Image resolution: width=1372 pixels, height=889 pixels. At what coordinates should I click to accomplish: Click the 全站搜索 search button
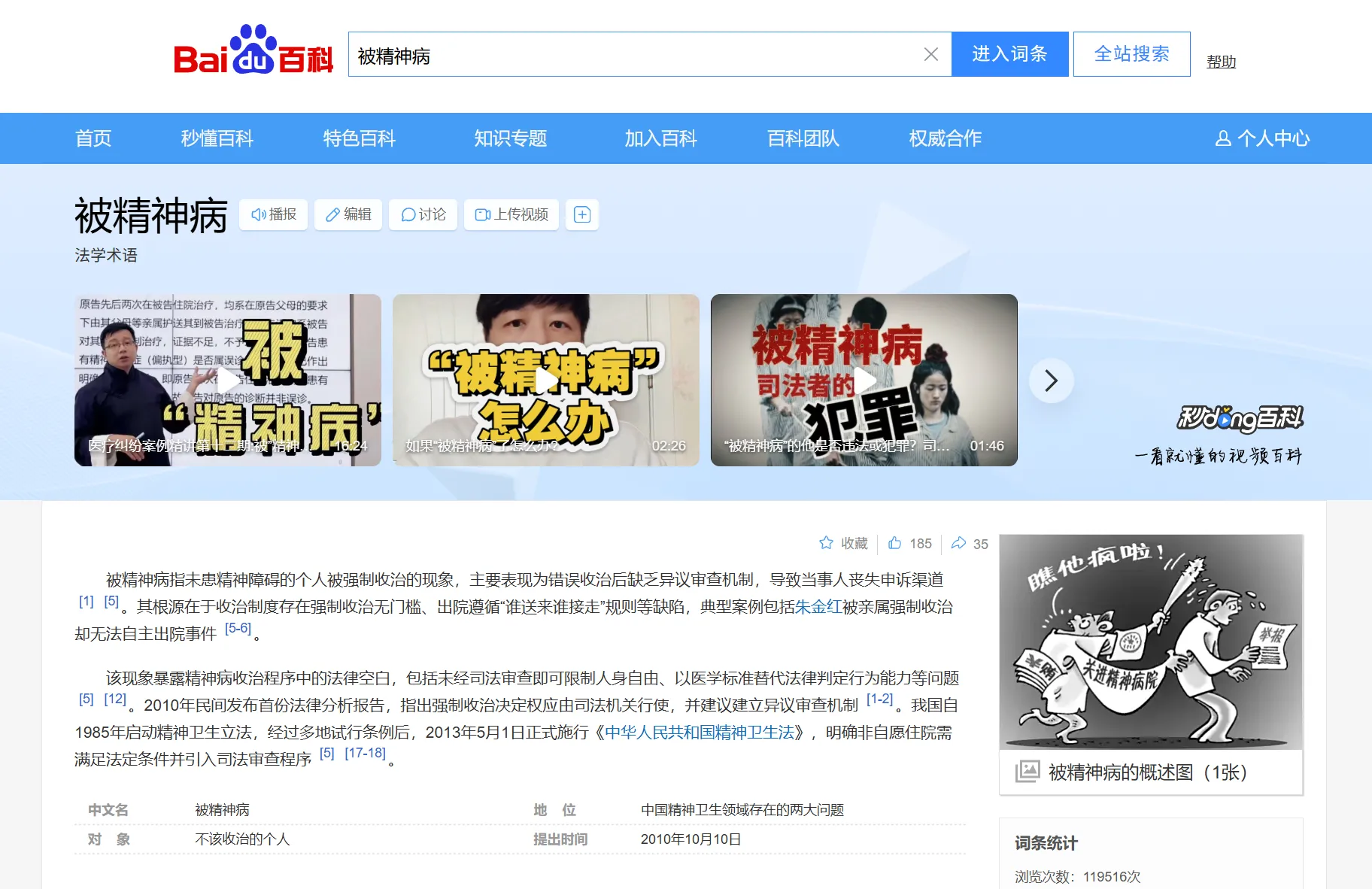1131,53
